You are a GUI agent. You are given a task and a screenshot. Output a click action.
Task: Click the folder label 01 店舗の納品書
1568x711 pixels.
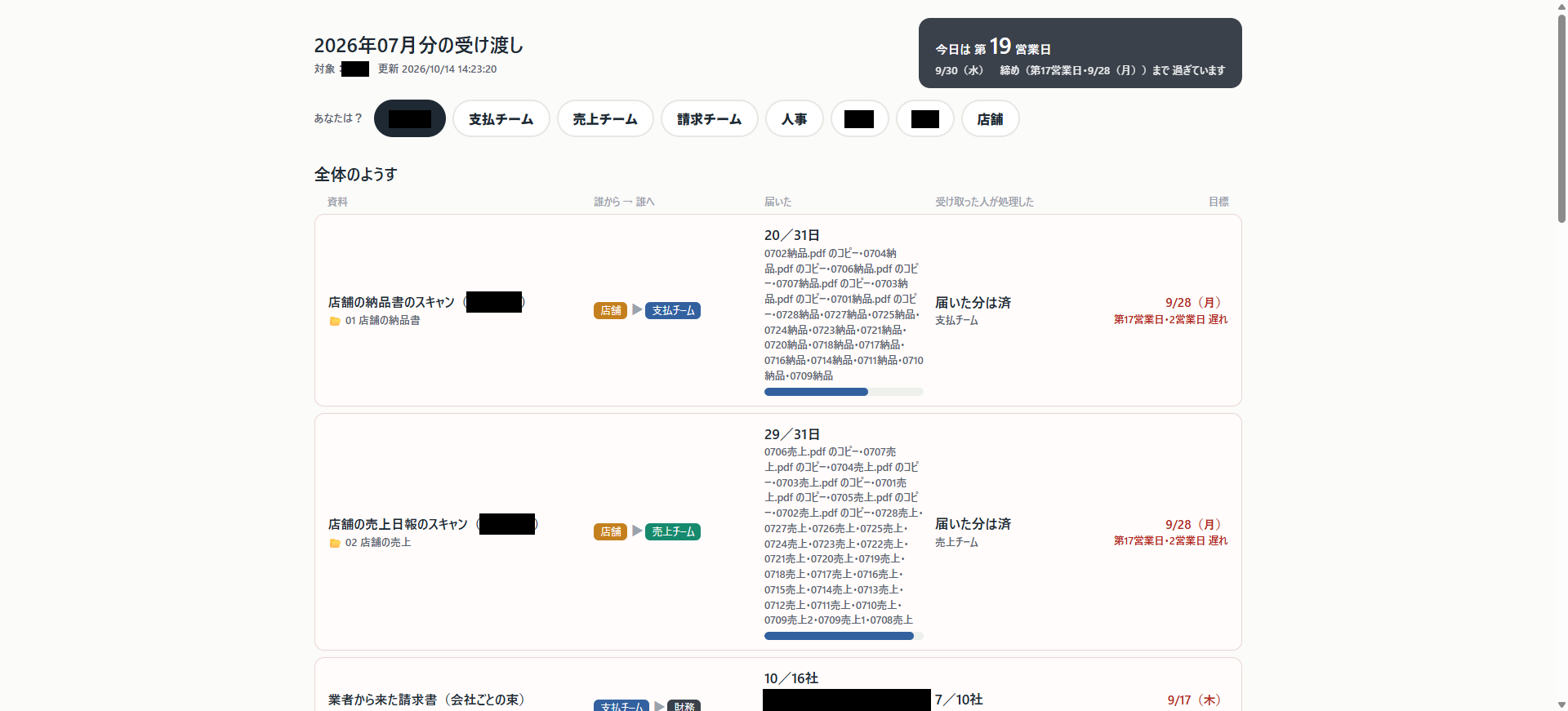click(383, 321)
